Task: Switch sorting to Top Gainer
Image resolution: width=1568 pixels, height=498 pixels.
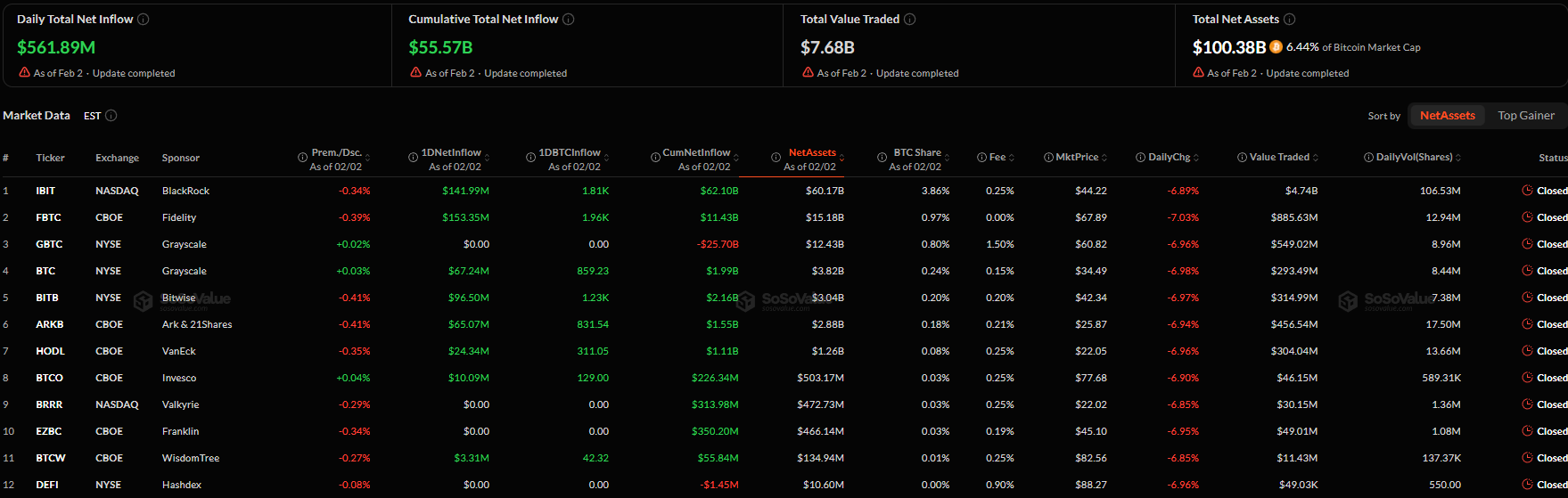Action: (x=1525, y=116)
